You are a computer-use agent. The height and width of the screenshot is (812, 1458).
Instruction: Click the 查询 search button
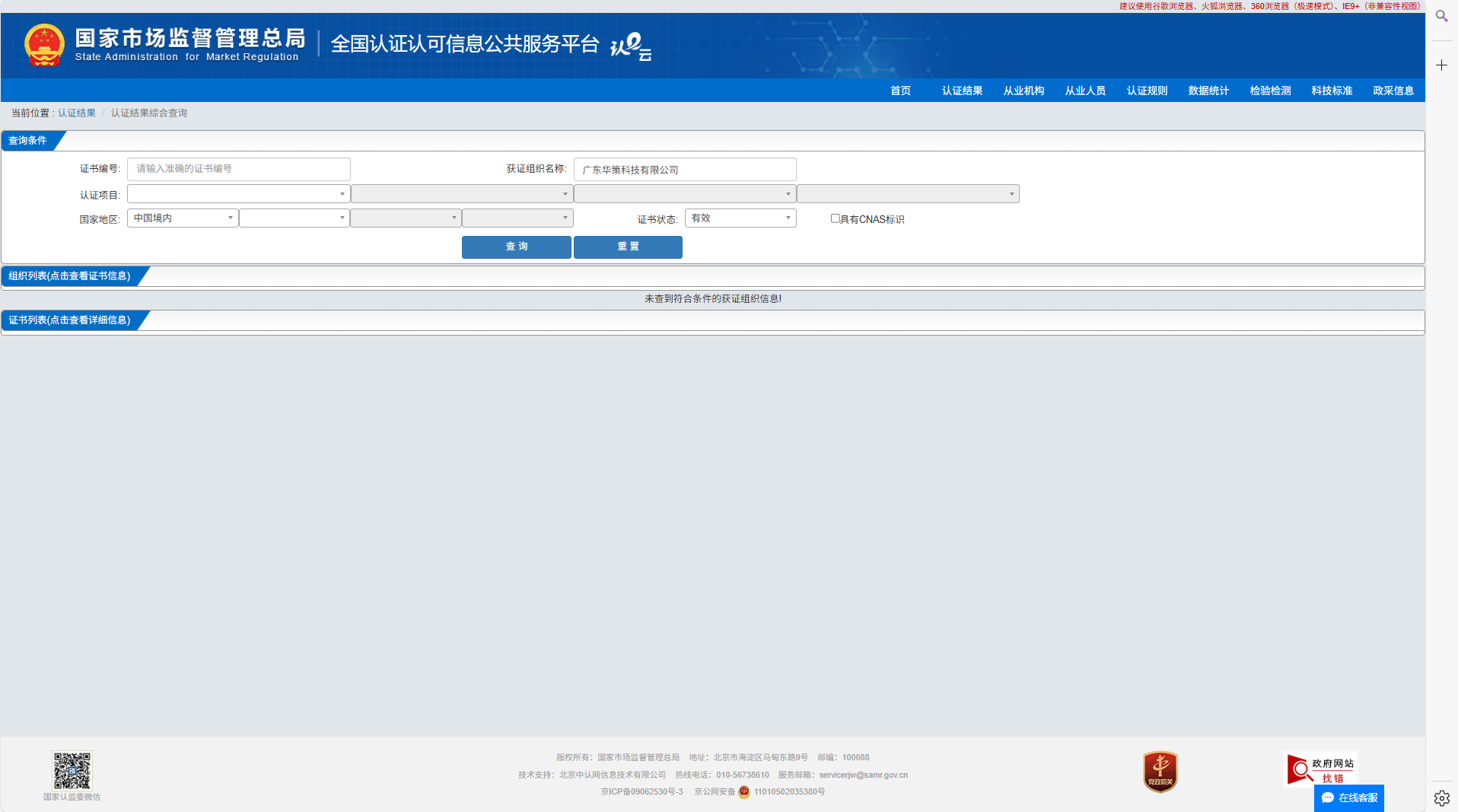[517, 247]
